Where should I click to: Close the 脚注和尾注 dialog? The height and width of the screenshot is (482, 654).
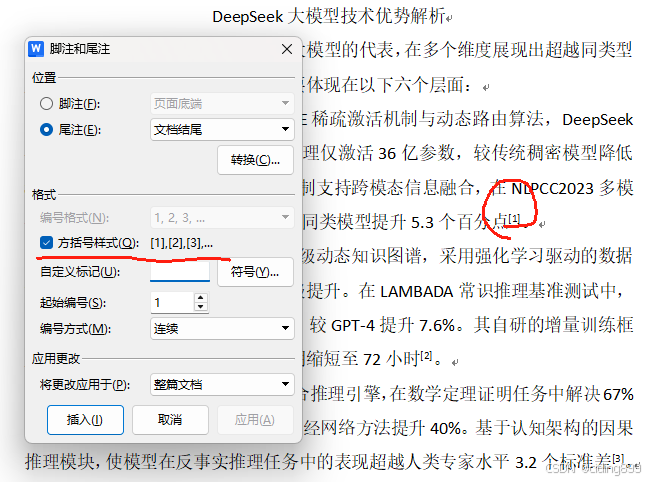[287, 49]
